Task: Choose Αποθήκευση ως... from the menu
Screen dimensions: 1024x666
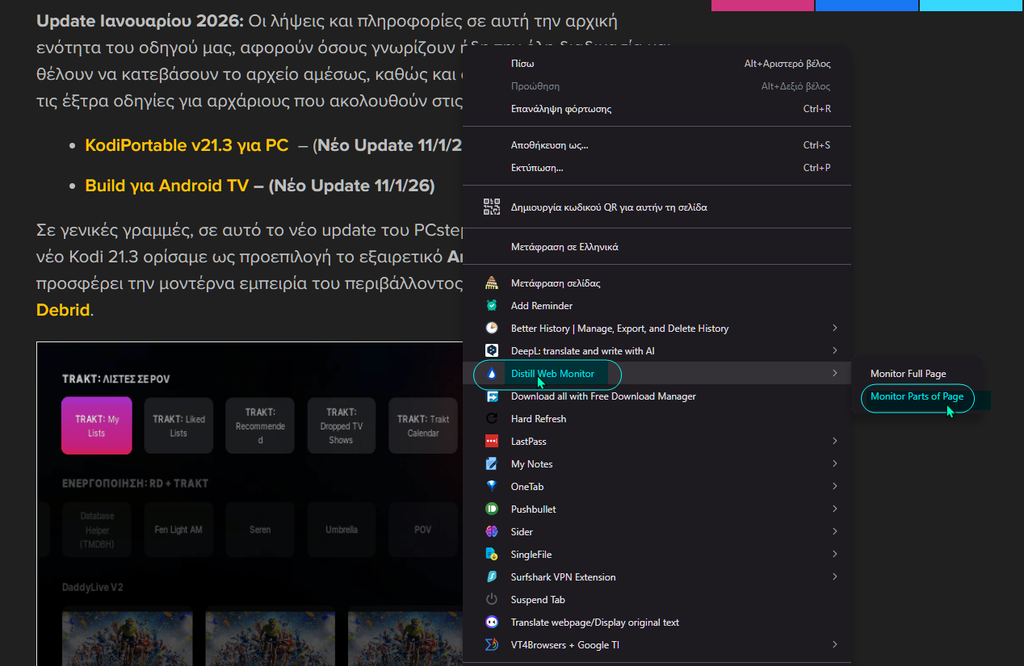Action: pos(657,145)
